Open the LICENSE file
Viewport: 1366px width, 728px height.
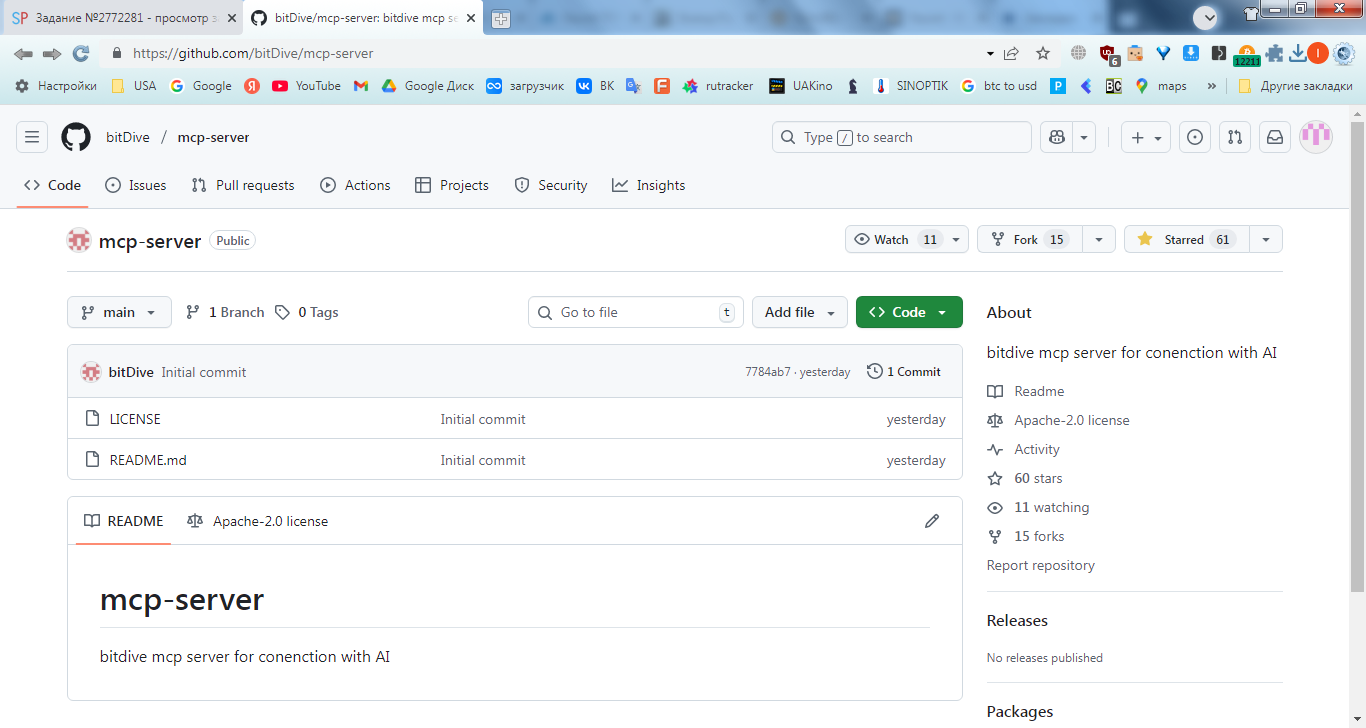tap(135, 419)
